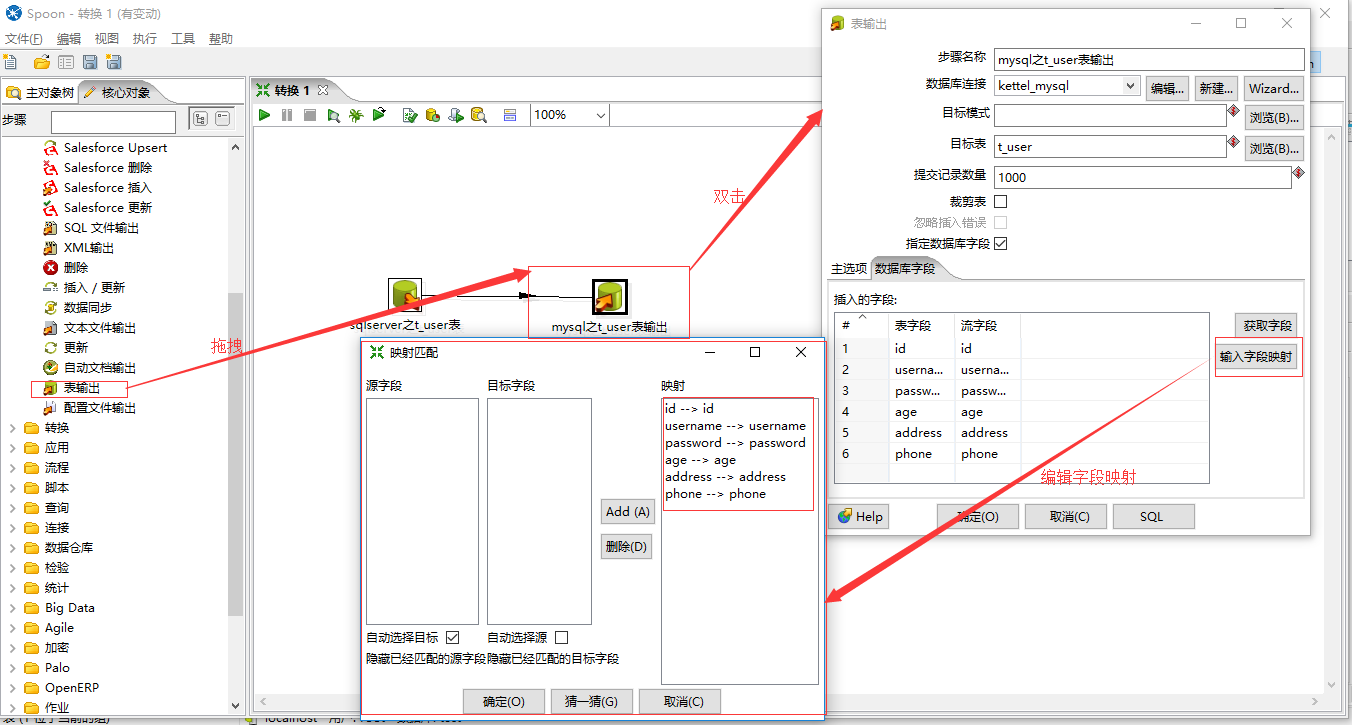Click the show results pane icon

(x=510, y=115)
